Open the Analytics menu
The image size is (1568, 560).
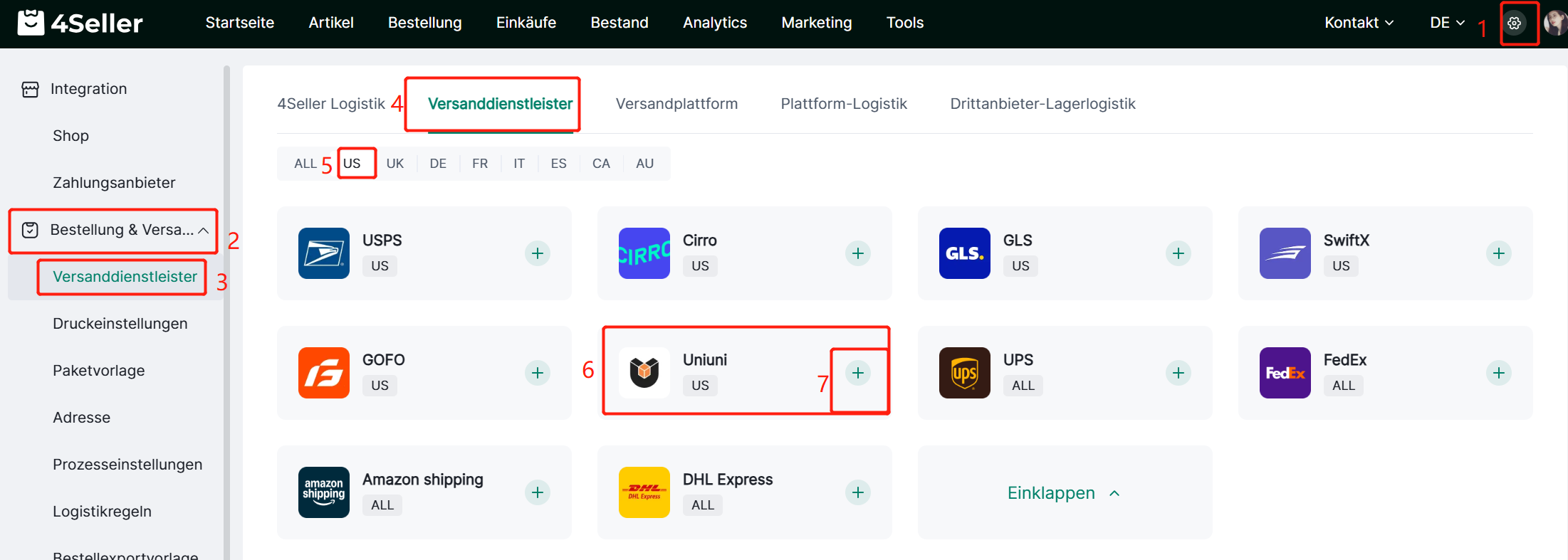(714, 23)
